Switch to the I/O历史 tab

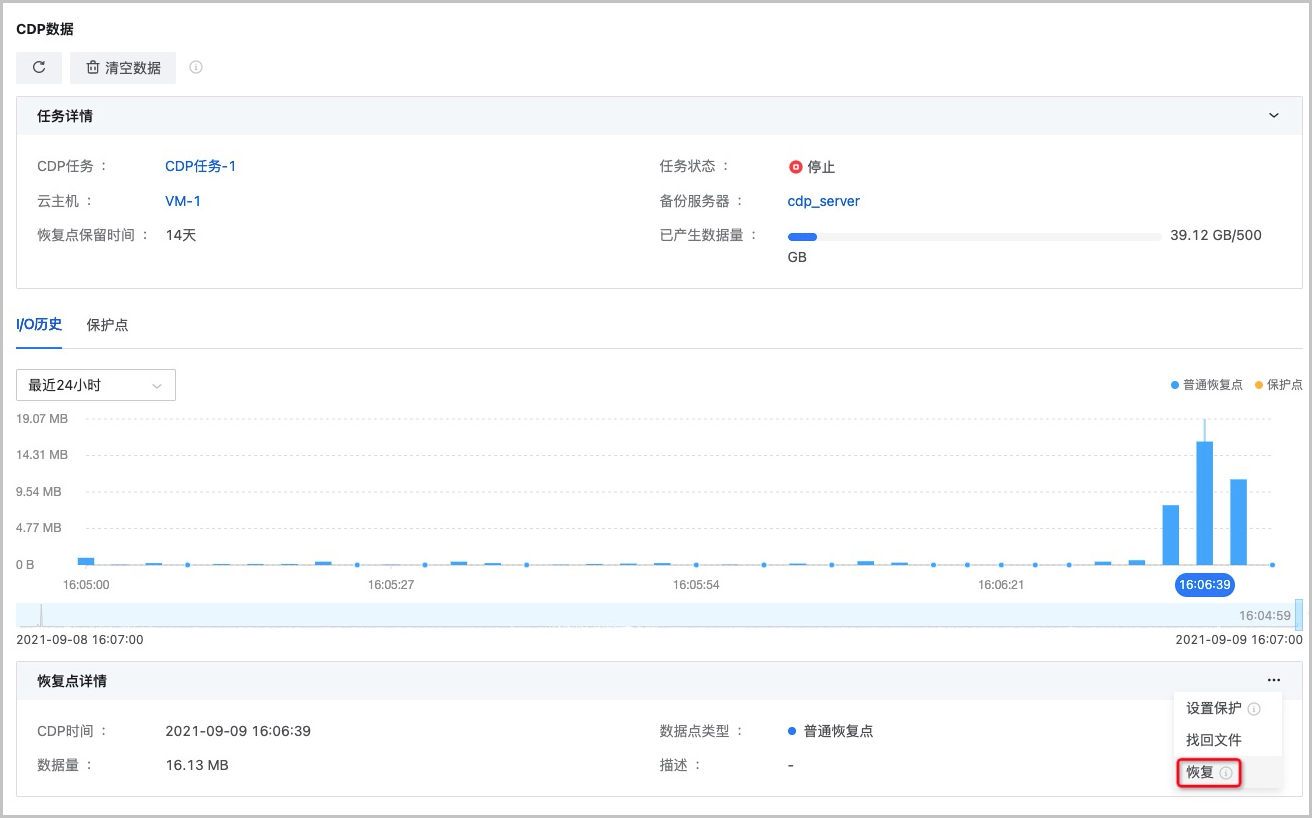tap(39, 324)
